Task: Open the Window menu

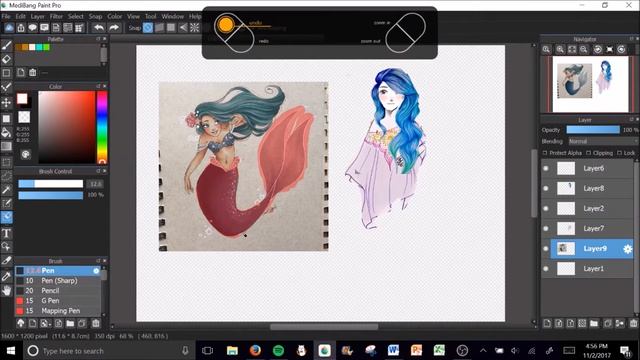Action: click(x=173, y=16)
